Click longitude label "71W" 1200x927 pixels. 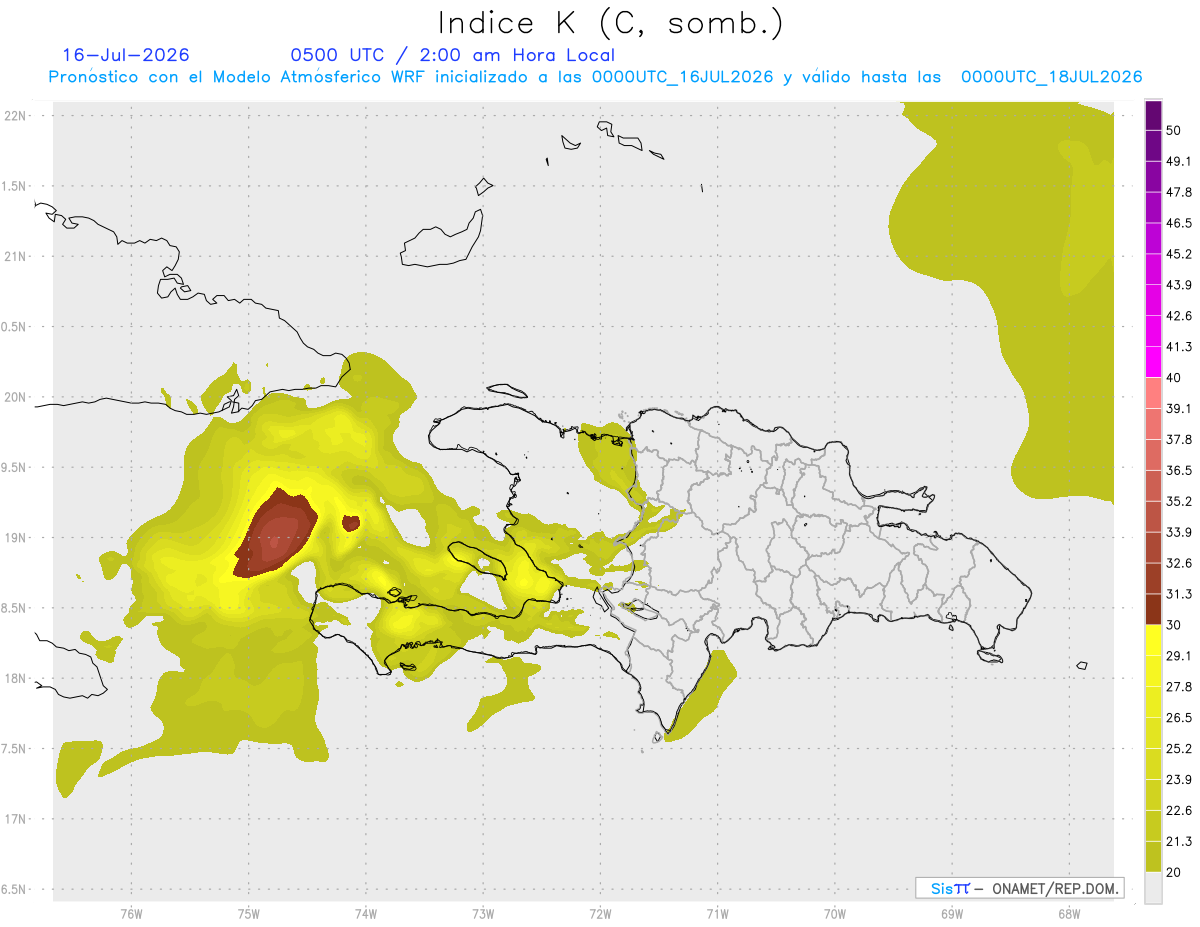[x=717, y=913]
